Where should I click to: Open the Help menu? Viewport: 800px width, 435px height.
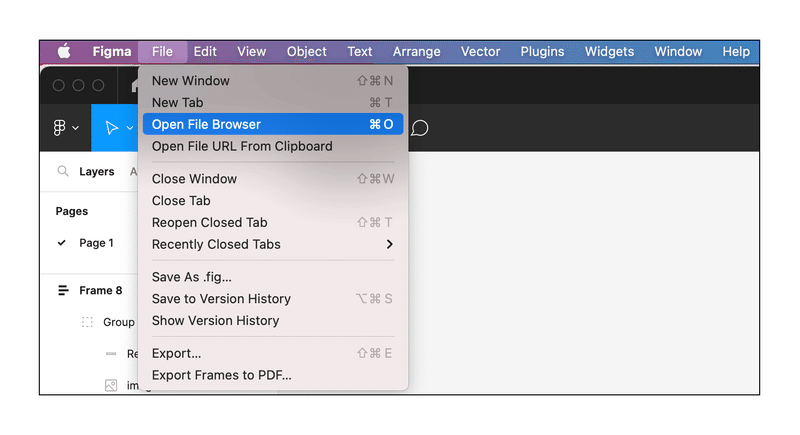[736, 52]
